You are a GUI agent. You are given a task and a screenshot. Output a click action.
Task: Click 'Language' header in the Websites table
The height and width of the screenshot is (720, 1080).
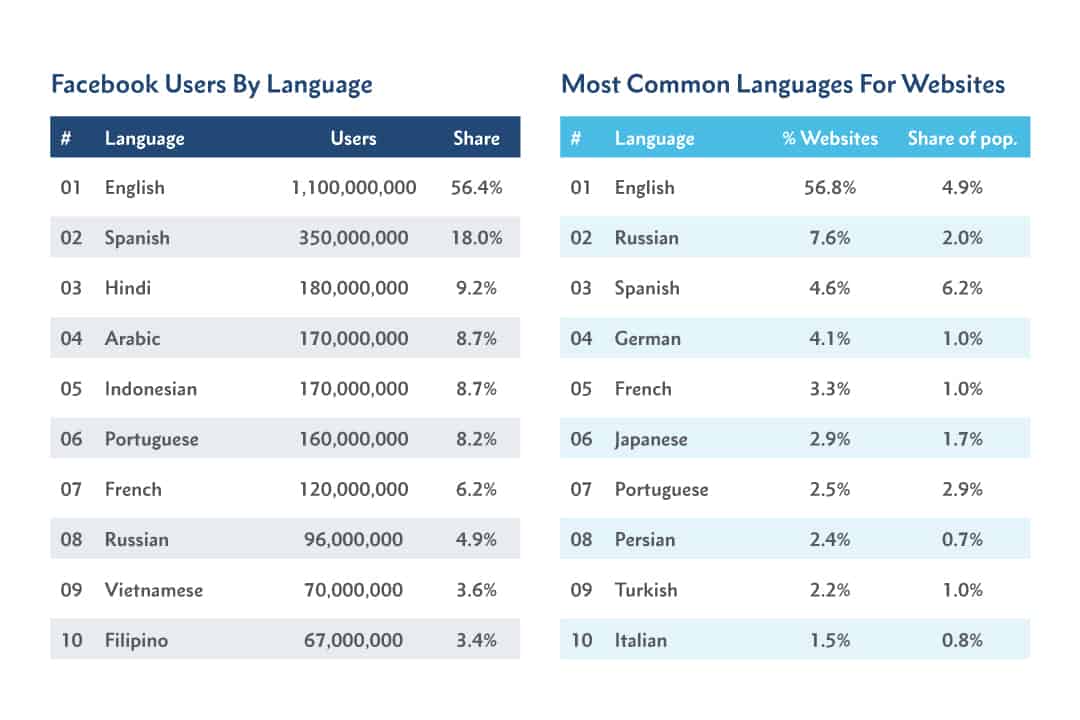click(x=654, y=138)
